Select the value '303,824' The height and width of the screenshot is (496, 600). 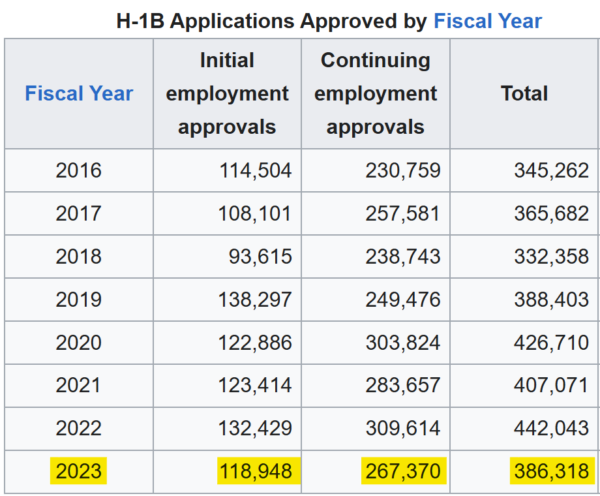pos(403,342)
